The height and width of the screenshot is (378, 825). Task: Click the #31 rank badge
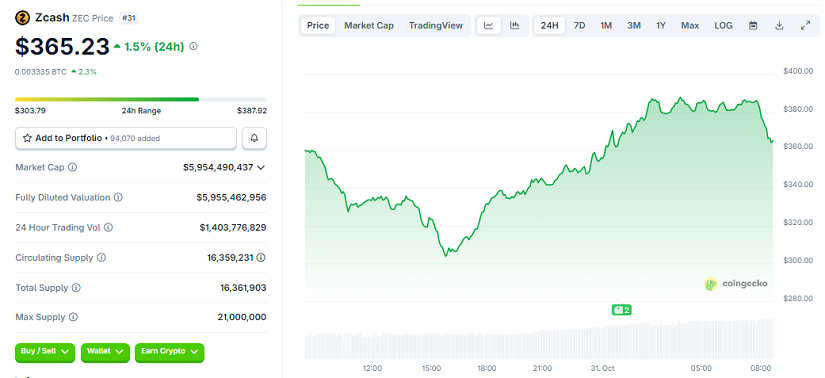(x=128, y=18)
